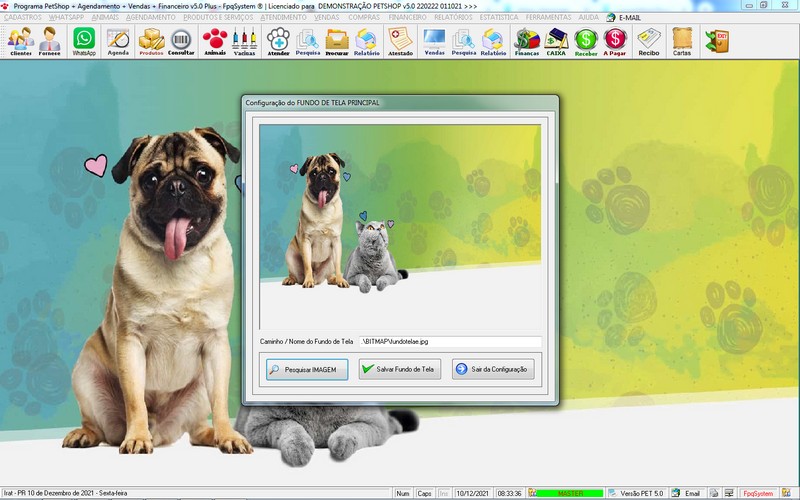Open the VENDAS menu
Viewport: 800px width, 500px height.
point(327,17)
